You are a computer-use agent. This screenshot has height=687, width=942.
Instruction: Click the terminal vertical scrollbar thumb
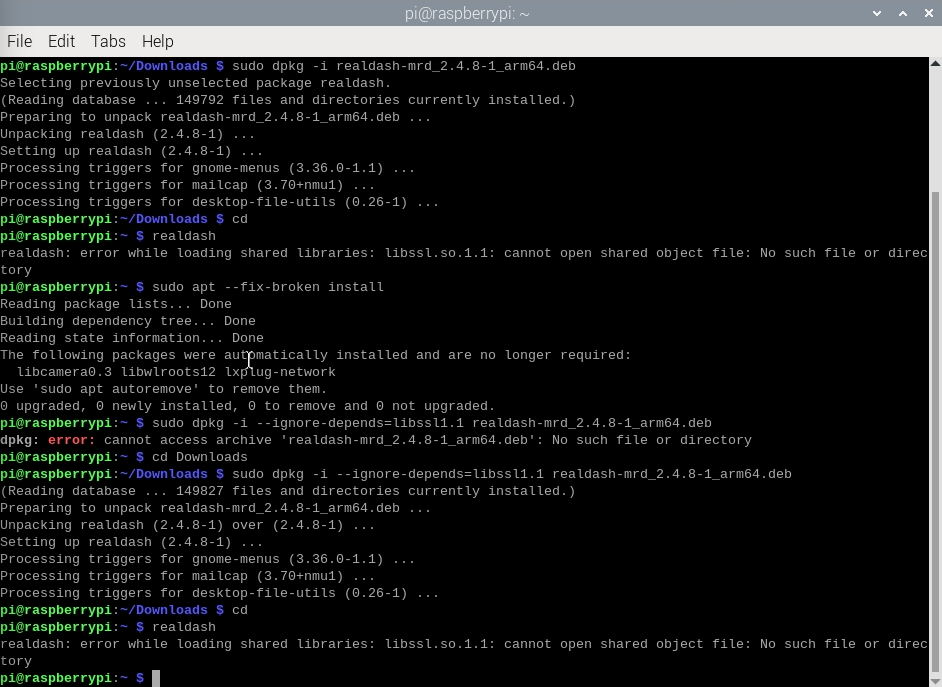coord(935,431)
